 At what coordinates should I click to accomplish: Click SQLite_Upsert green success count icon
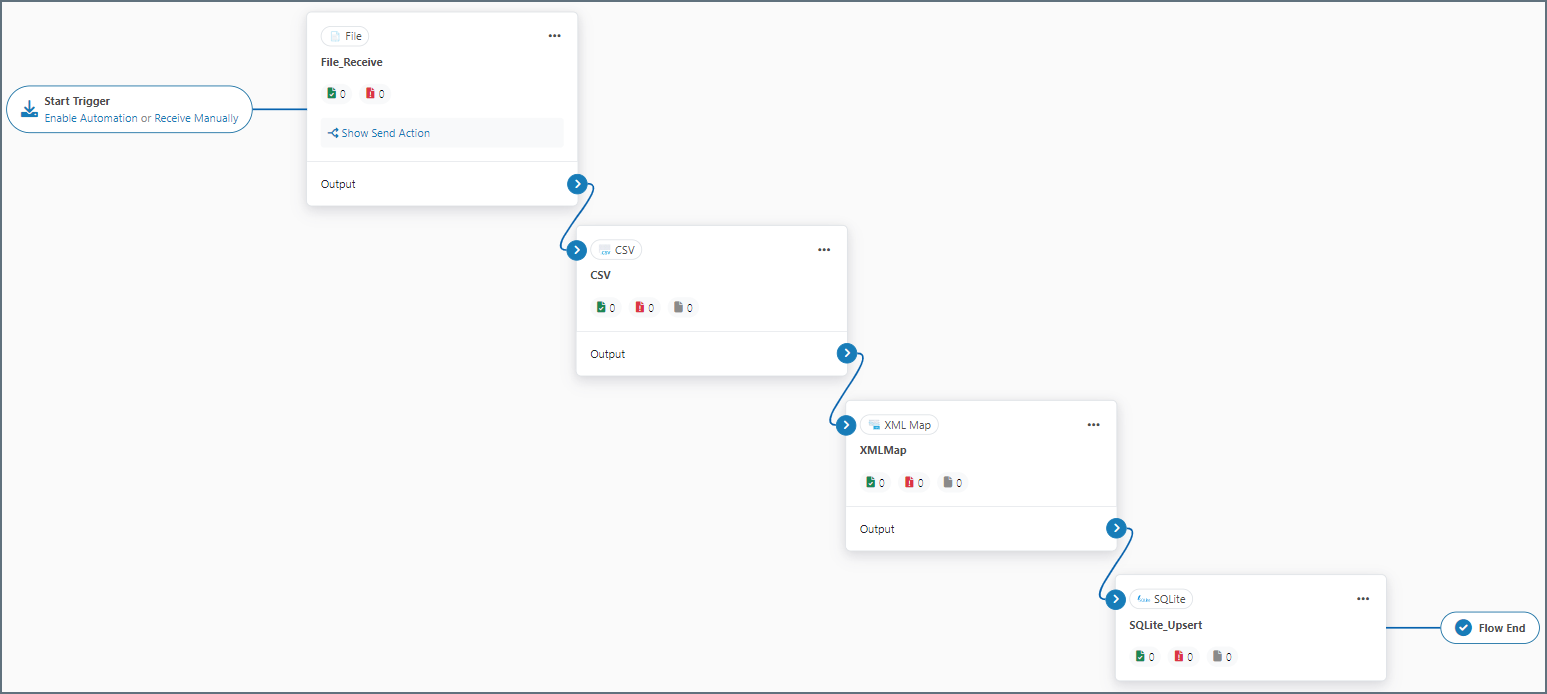point(1140,657)
